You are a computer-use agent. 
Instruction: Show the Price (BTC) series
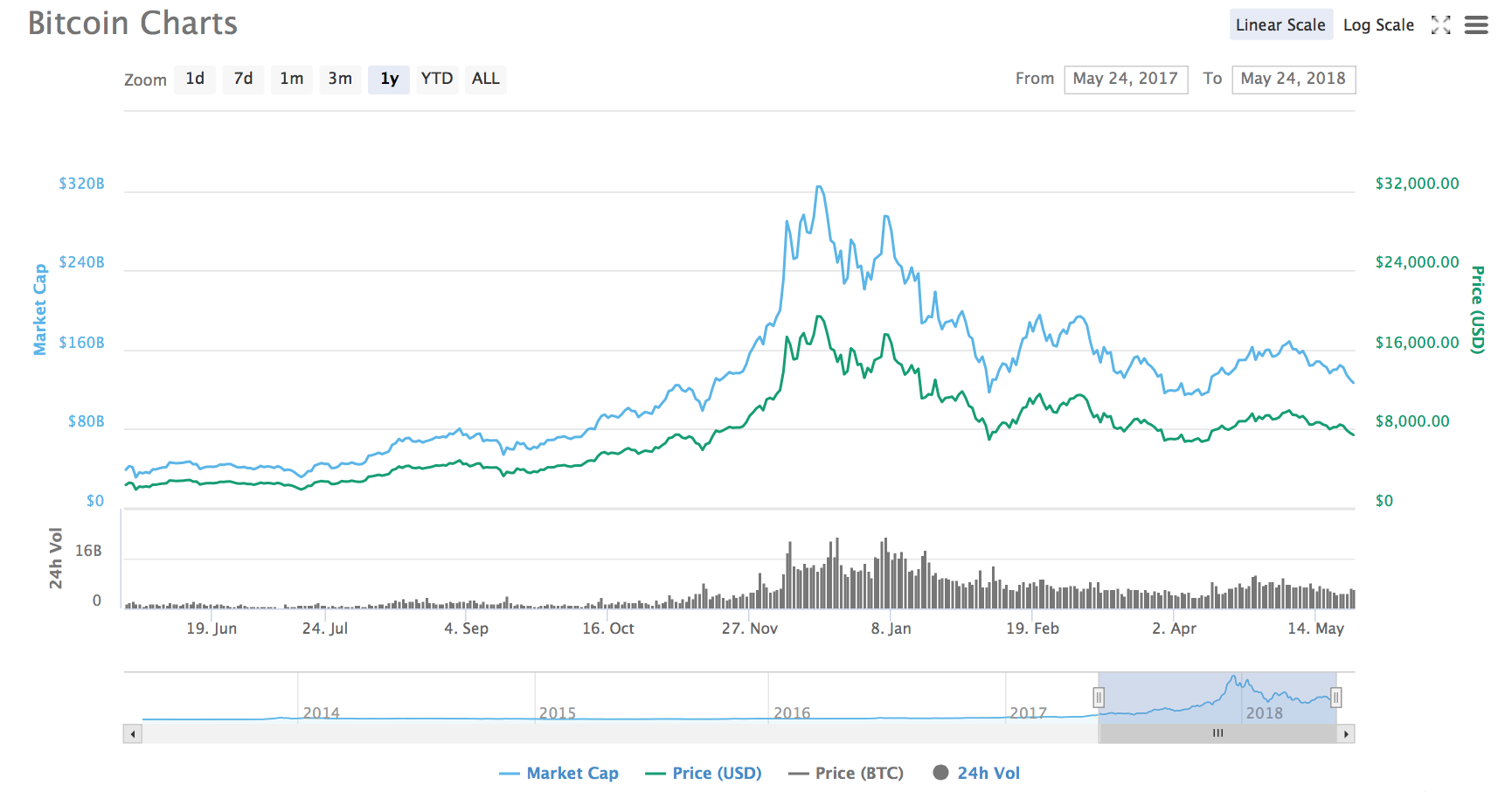point(846,773)
